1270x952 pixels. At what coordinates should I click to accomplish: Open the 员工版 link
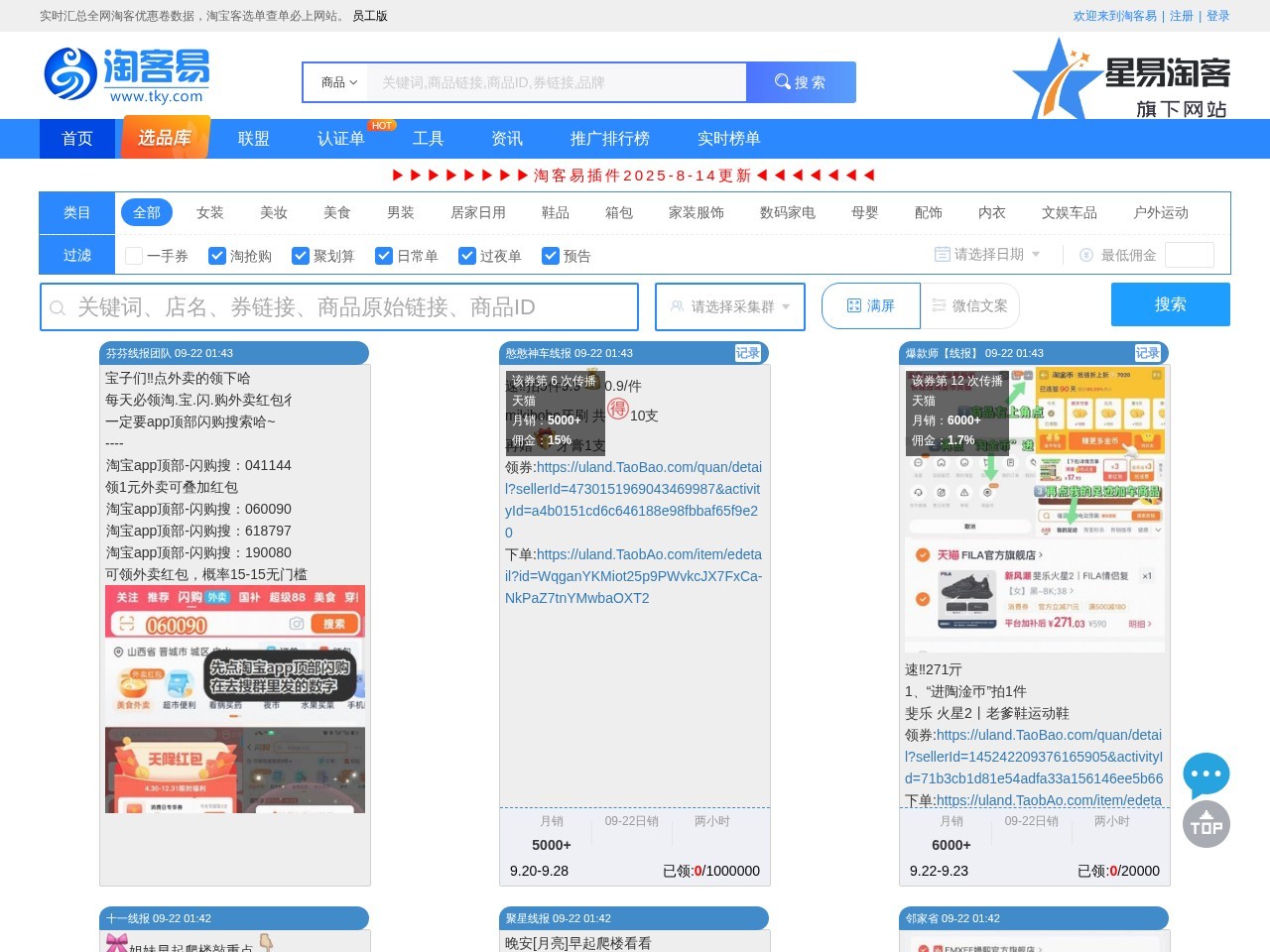370,16
